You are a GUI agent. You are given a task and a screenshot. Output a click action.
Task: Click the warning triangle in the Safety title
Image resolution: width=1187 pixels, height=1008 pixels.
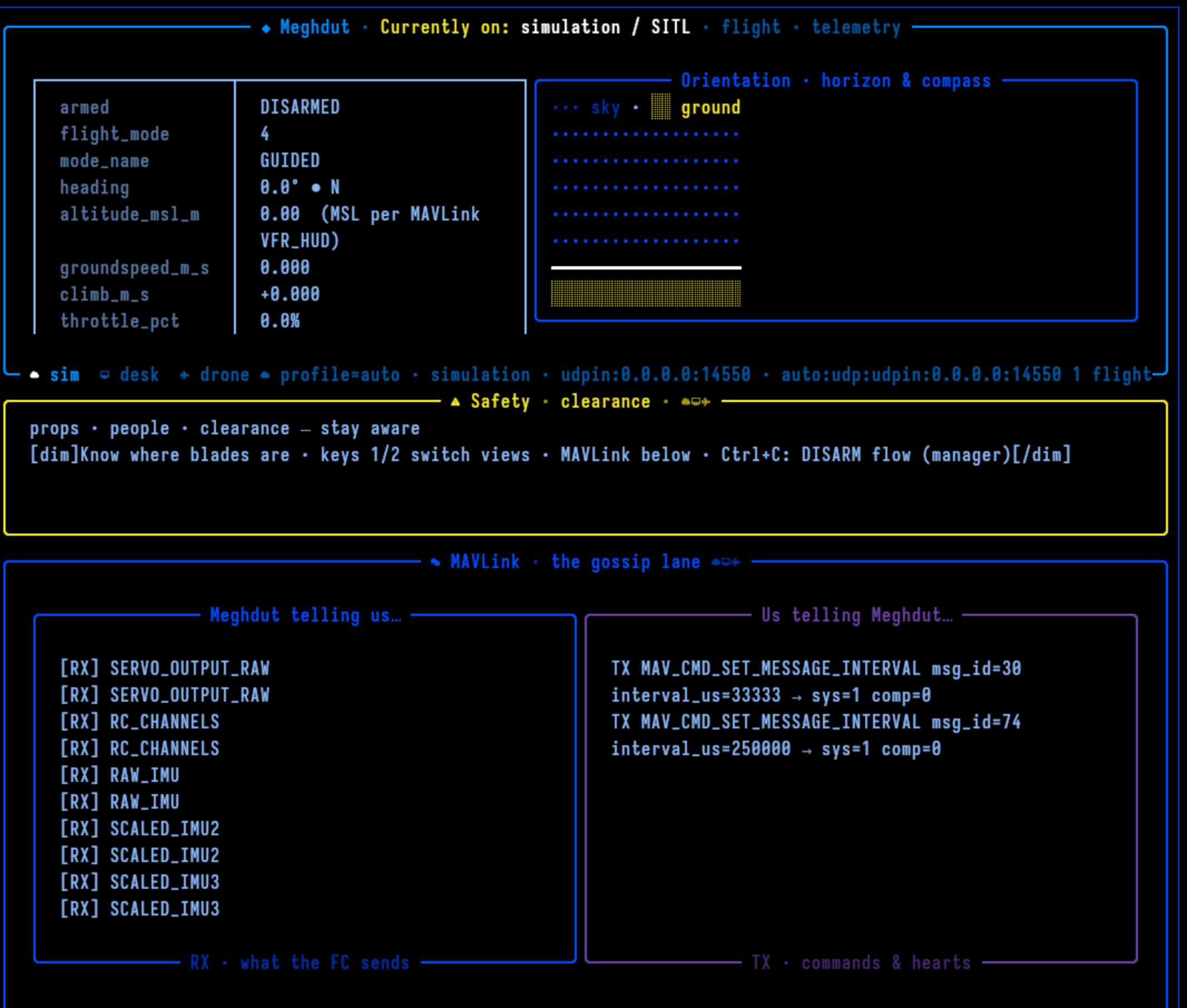point(455,402)
